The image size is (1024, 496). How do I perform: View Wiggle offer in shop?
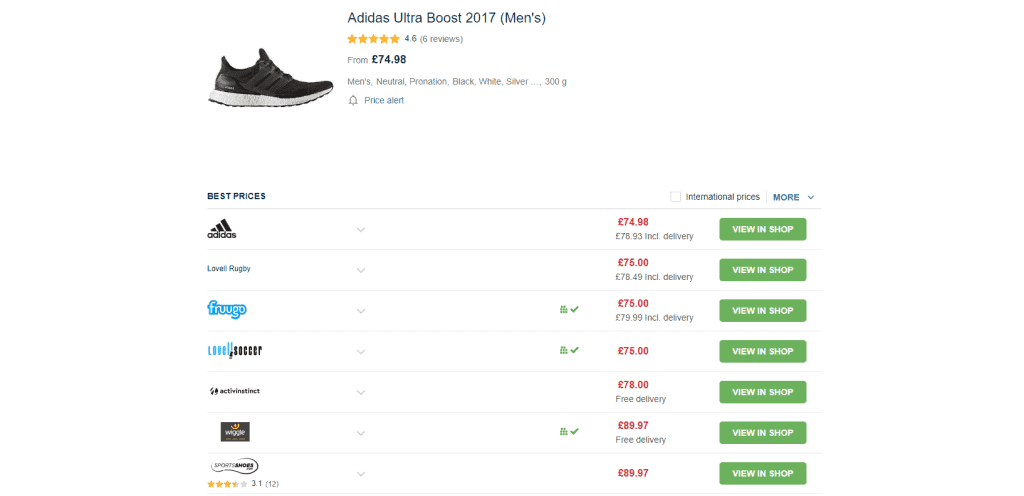(x=763, y=433)
